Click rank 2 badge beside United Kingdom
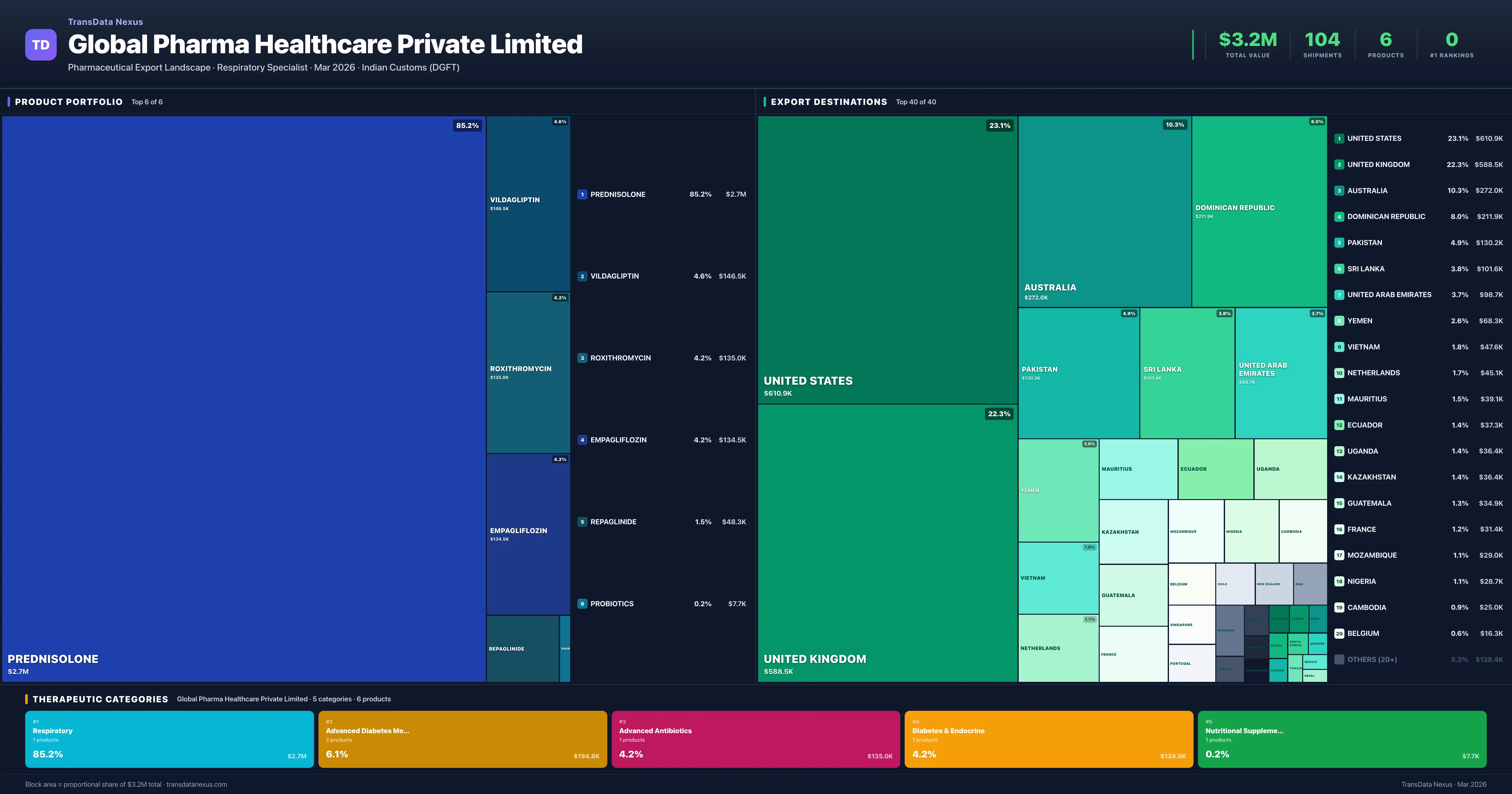Image resolution: width=1512 pixels, height=794 pixels. coord(1339,164)
